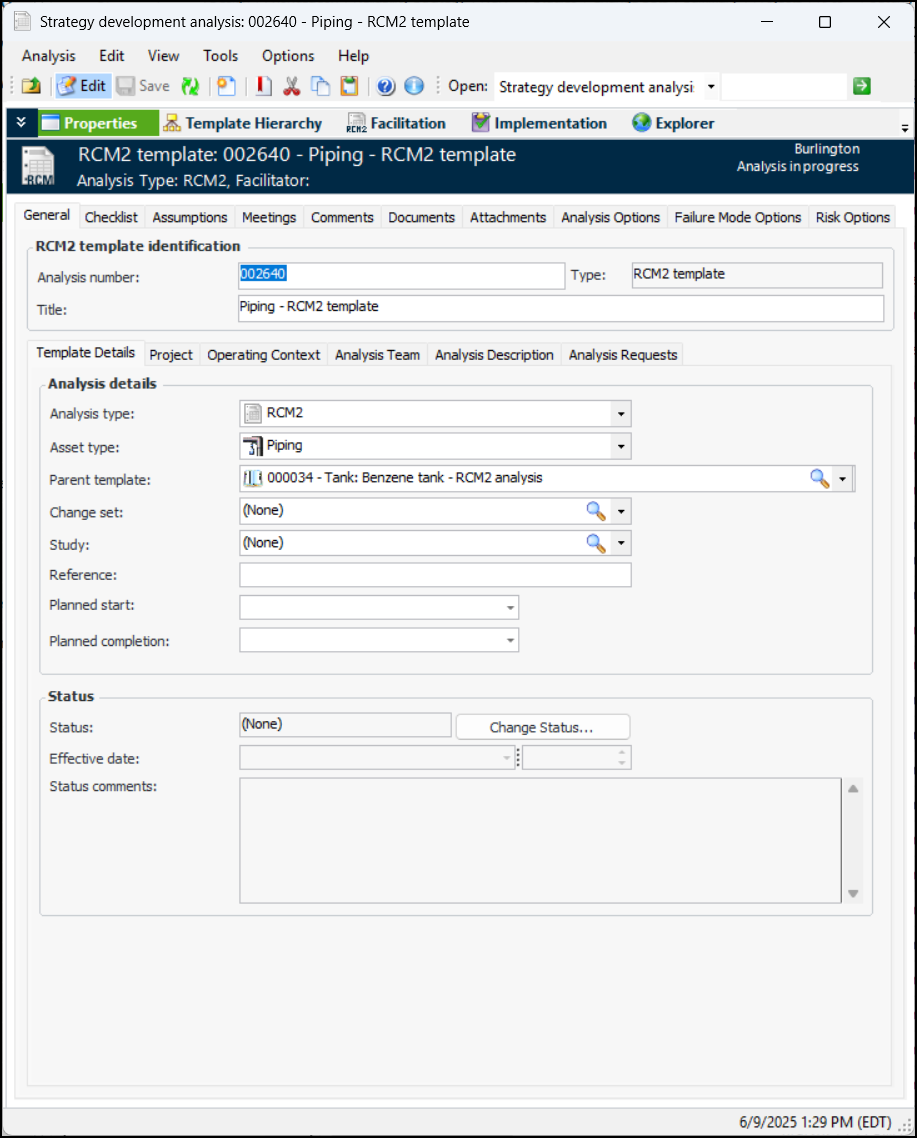Open the Template Hierarchy view
The height and width of the screenshot is (1138, 917).
point(243,123)
